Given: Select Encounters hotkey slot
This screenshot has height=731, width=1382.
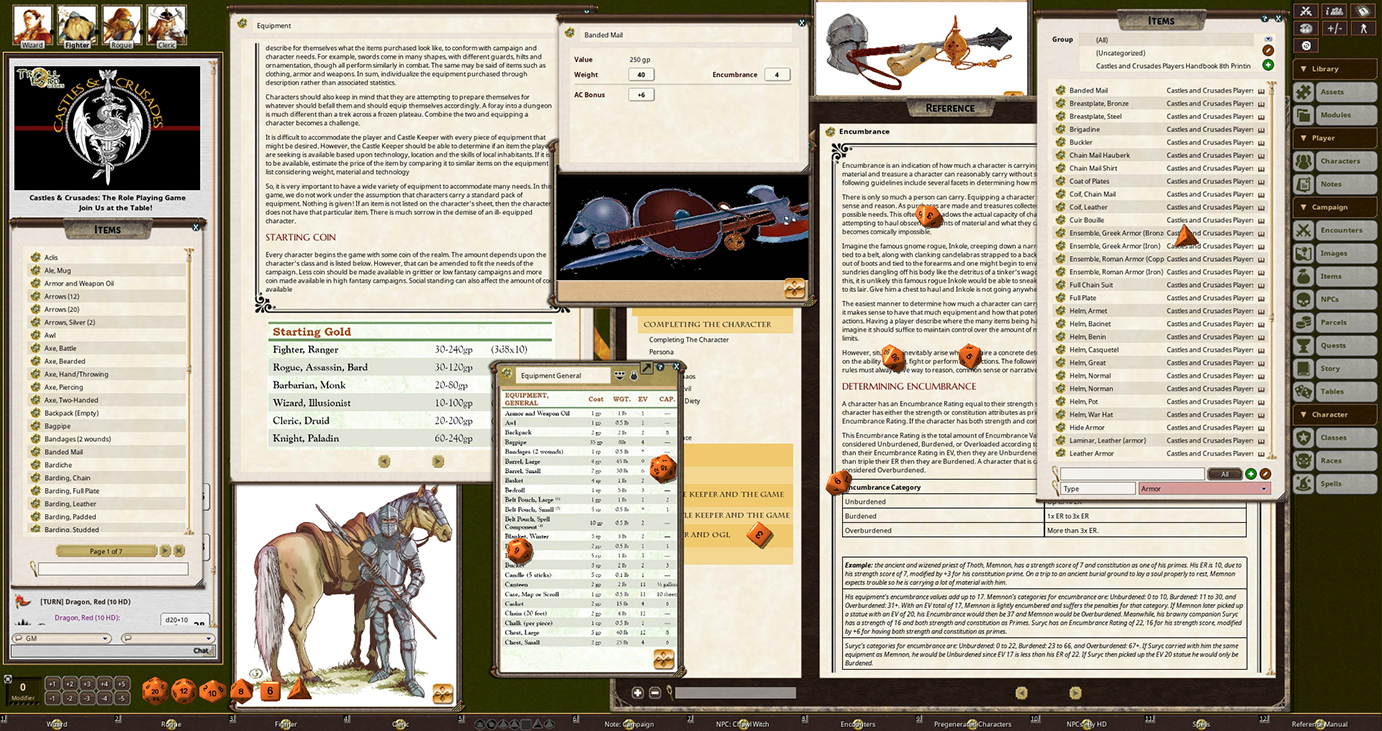Looking at the screenshot, I should pyautogui.click(x=858, y=724).
